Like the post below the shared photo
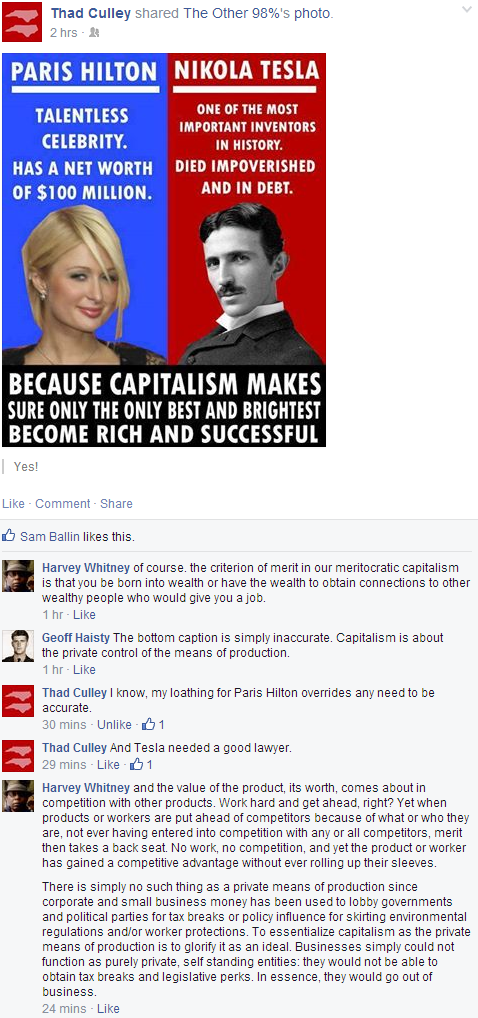This screenshot has width=478, height=1018. 14,503
